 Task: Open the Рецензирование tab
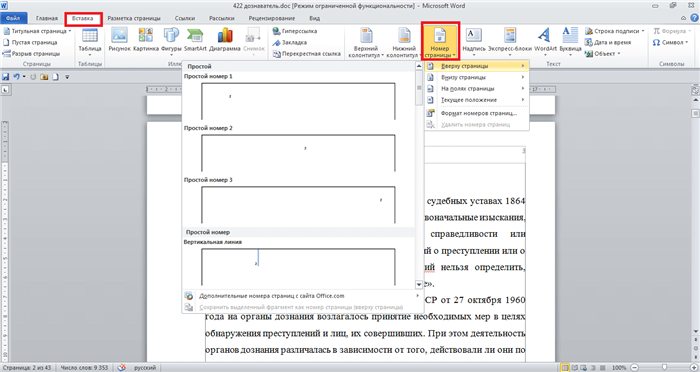(x=271, y=18)
